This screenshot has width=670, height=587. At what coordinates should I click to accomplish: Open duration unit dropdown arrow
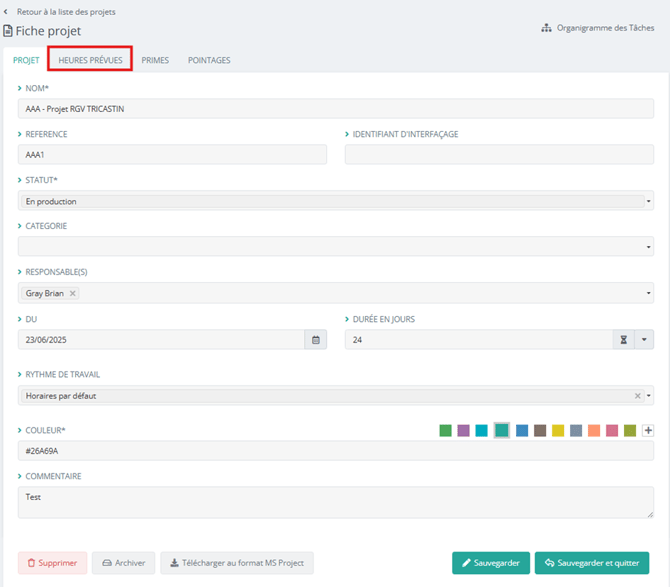click(x=644, y=340)
